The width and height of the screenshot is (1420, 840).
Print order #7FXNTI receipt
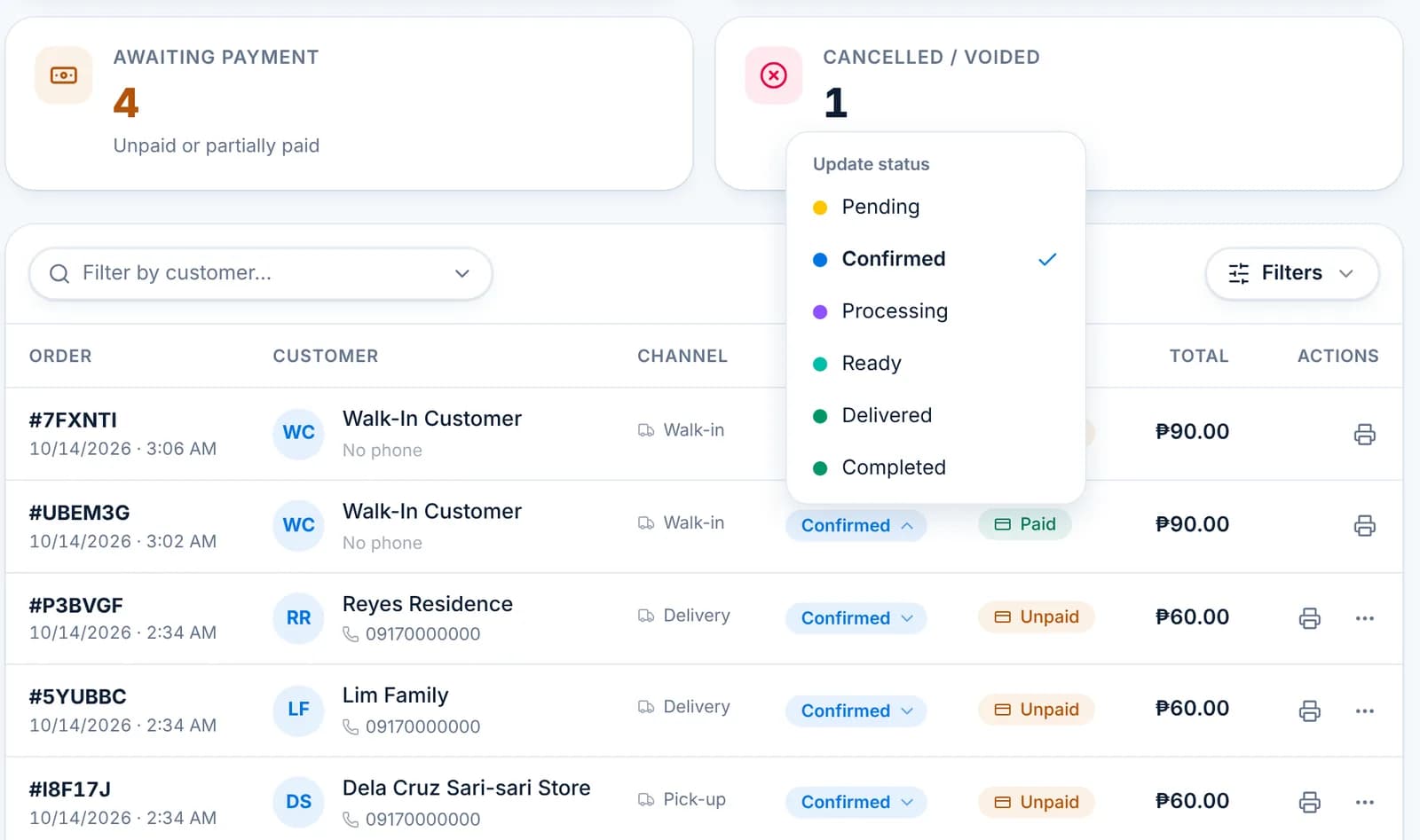[x=1364, y=434]
